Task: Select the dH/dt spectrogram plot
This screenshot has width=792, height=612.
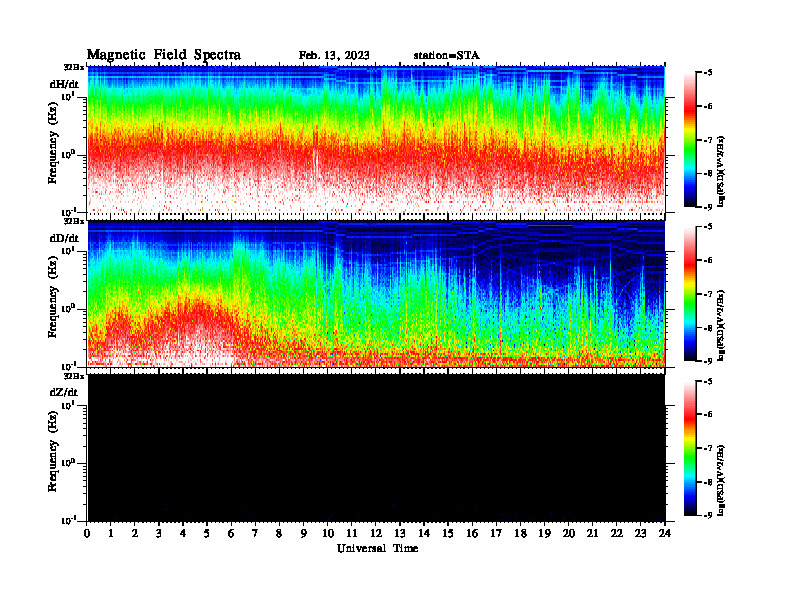Action: coord(376,139)
